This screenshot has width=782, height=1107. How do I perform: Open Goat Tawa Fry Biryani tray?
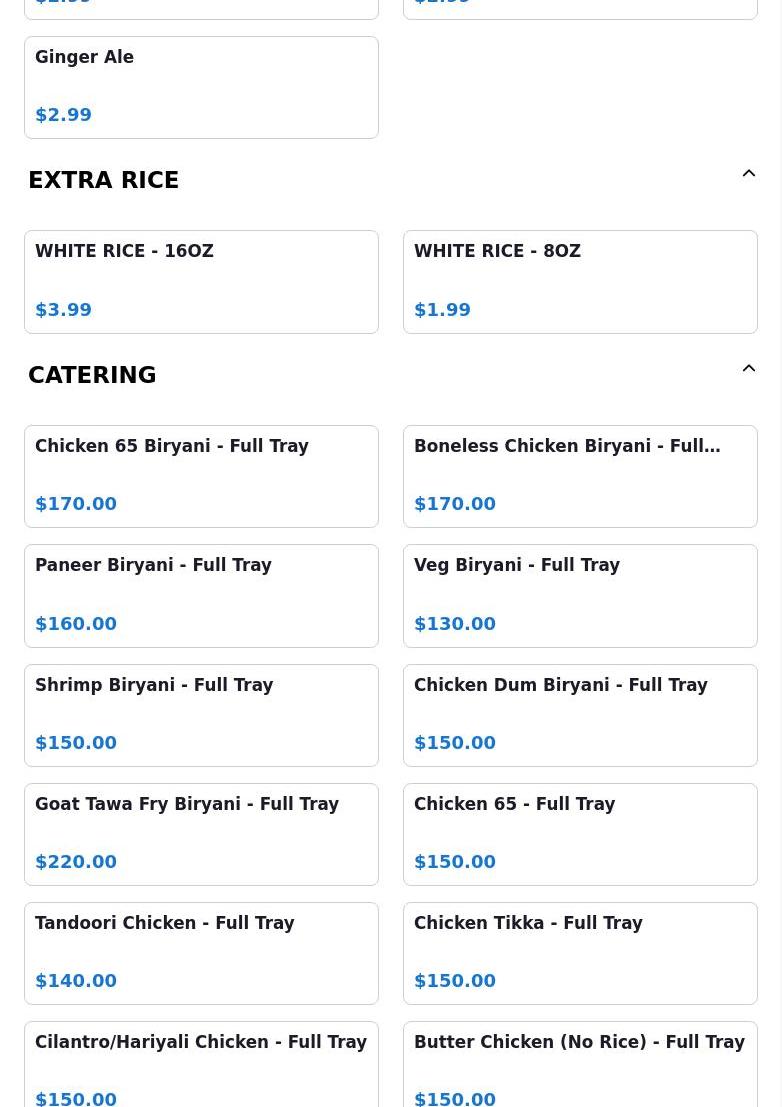coord(201,834)
